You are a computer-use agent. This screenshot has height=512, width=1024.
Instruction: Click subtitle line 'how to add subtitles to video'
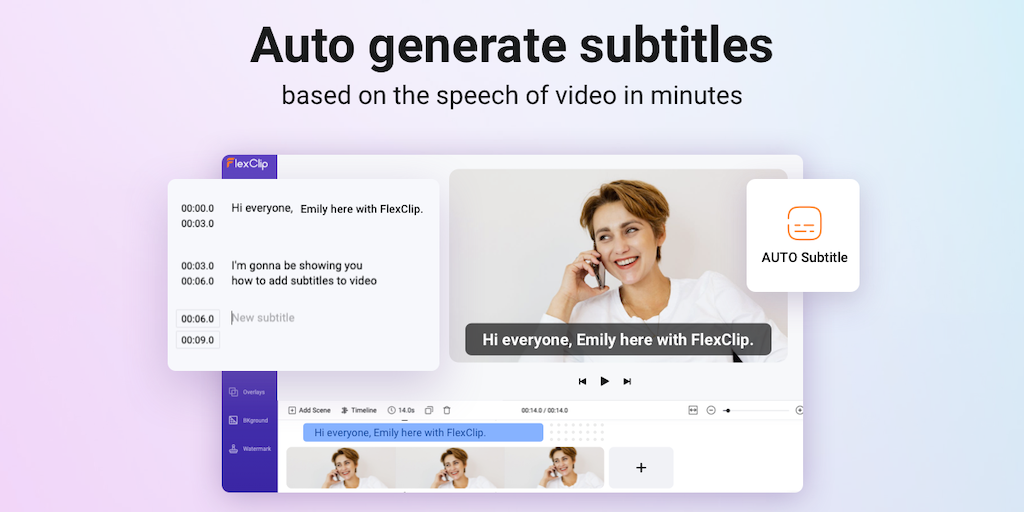pos(304,281)
